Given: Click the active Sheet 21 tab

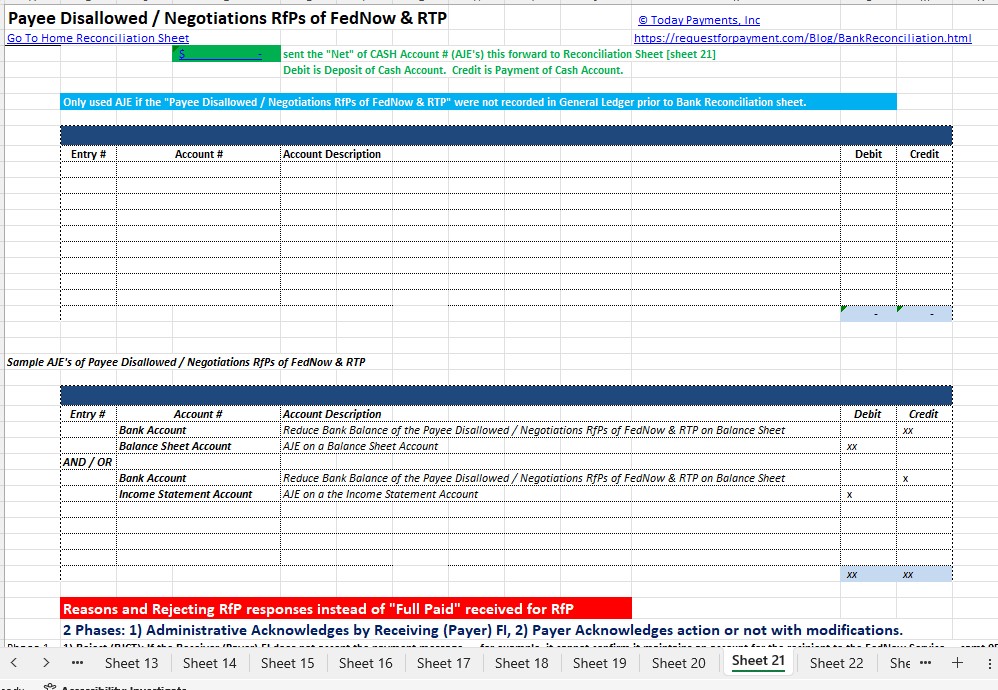Looking at the screenshot, I should (x=759, y=661).
